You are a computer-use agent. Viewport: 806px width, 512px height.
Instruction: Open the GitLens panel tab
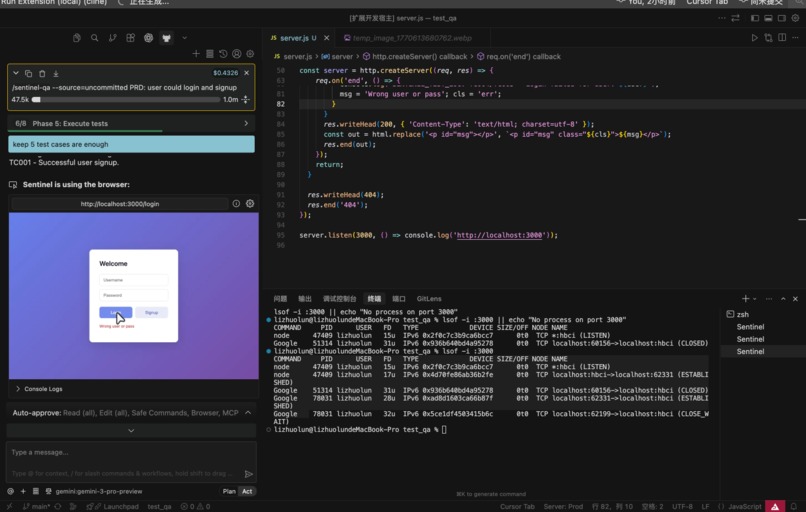coord(429,299)
